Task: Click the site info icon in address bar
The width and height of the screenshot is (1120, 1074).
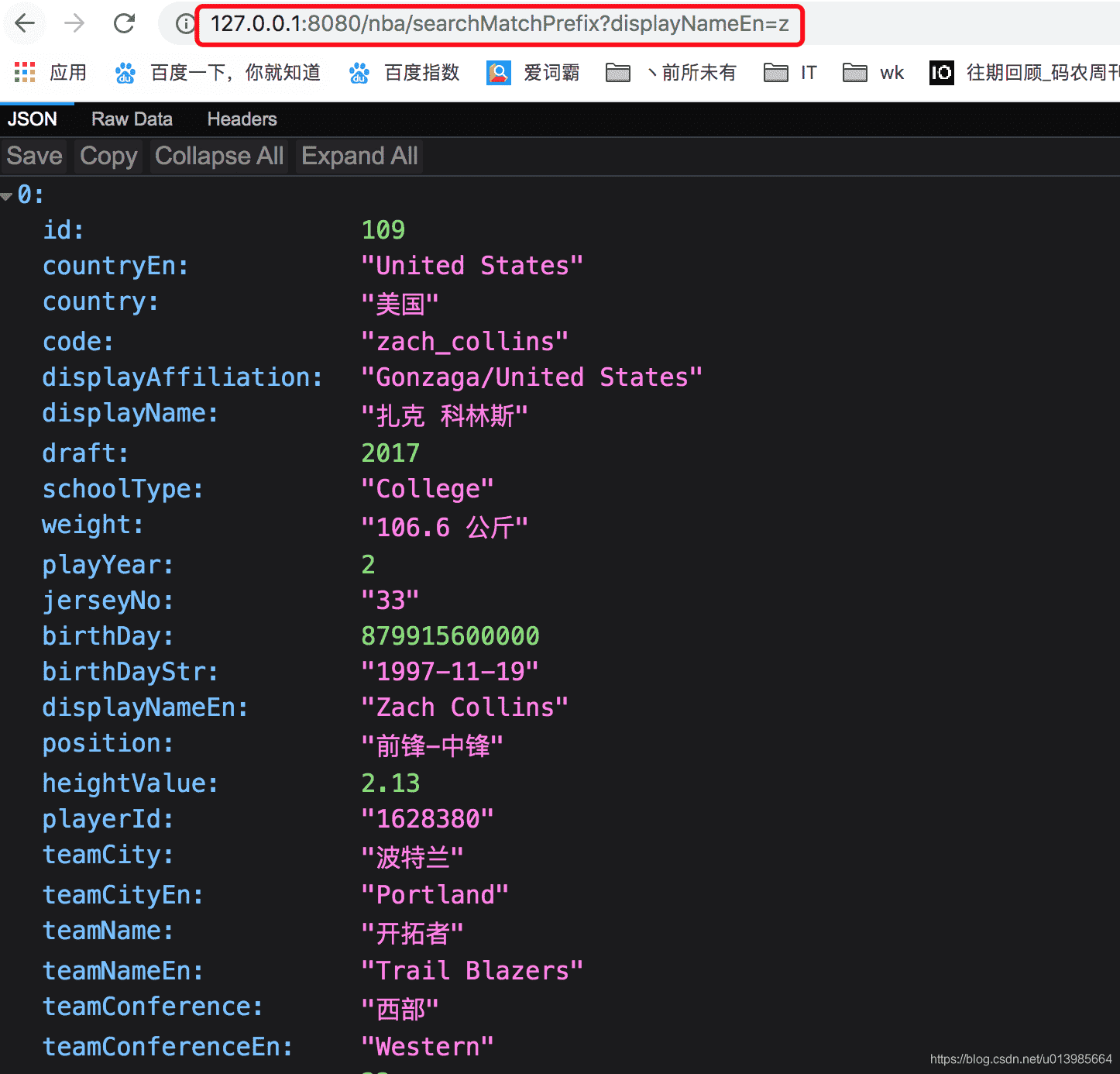Action: point(185,24)
